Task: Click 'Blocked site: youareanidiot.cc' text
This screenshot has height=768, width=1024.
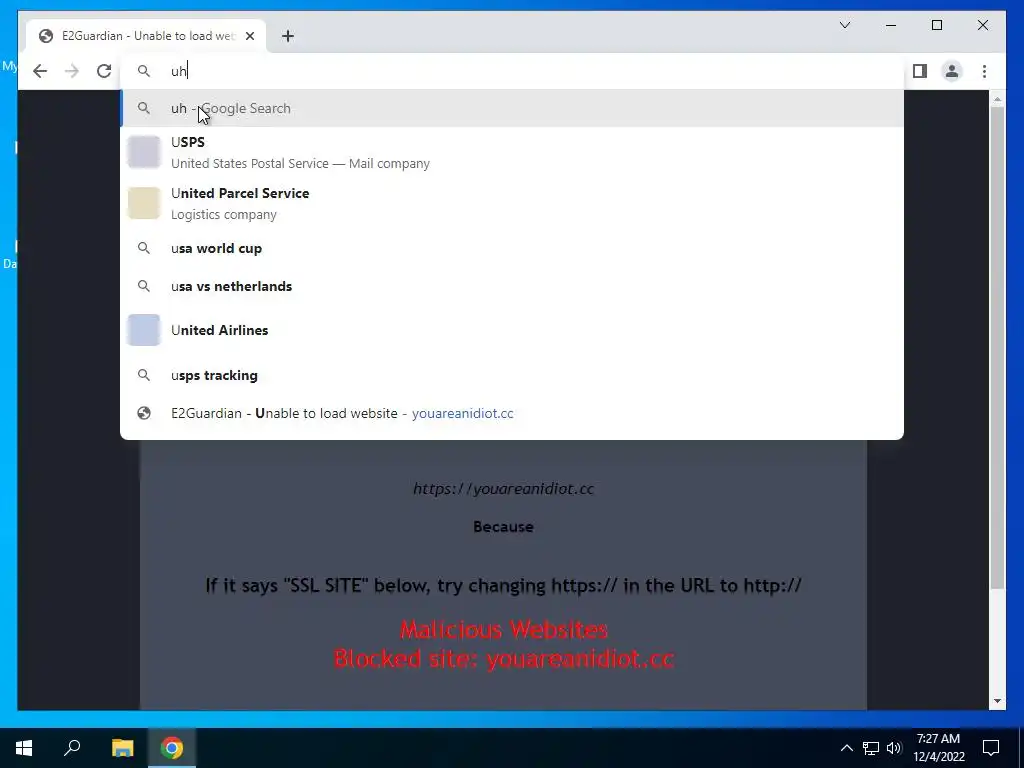Action: coord(504,658)
